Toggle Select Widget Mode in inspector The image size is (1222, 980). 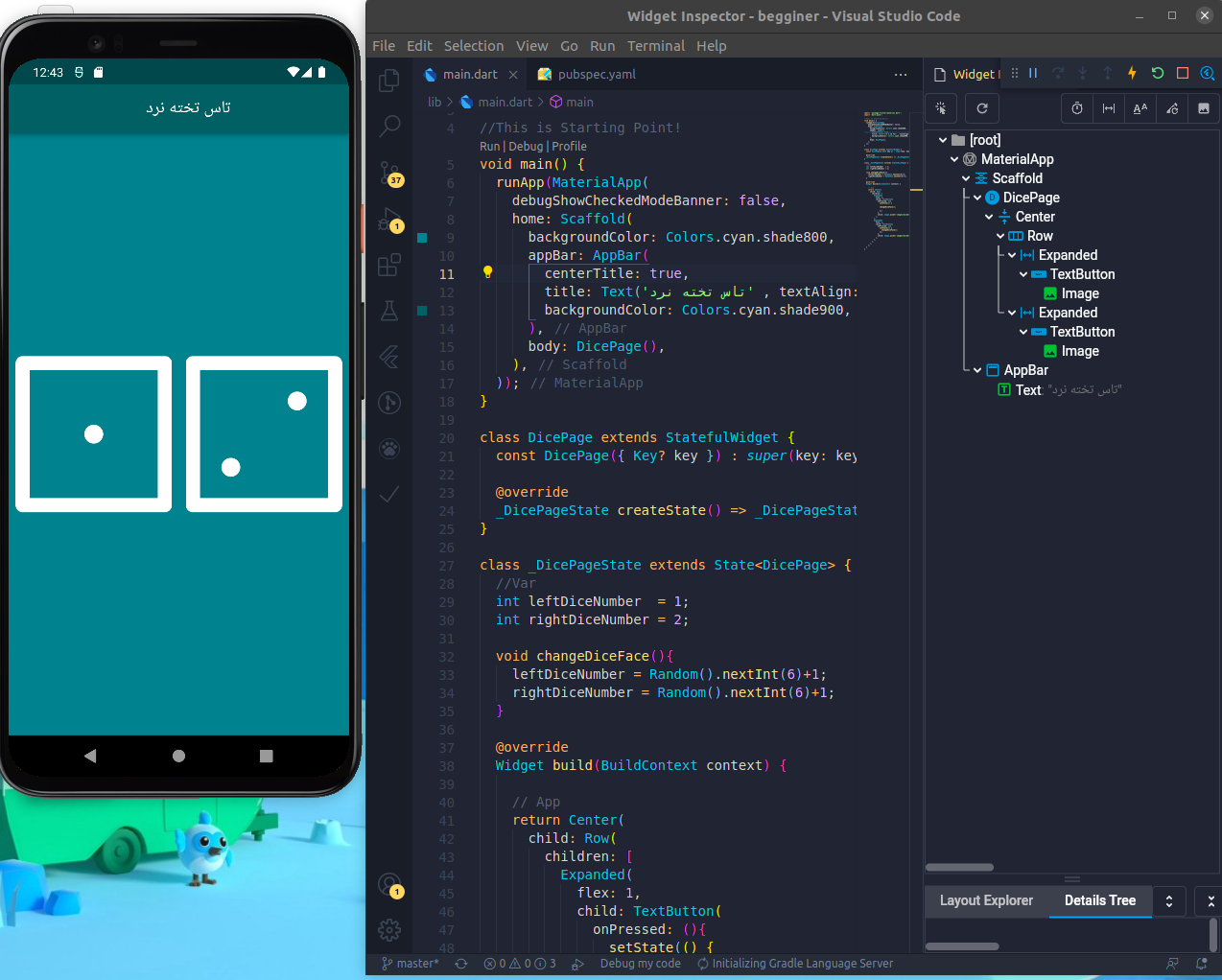[941, 108]
